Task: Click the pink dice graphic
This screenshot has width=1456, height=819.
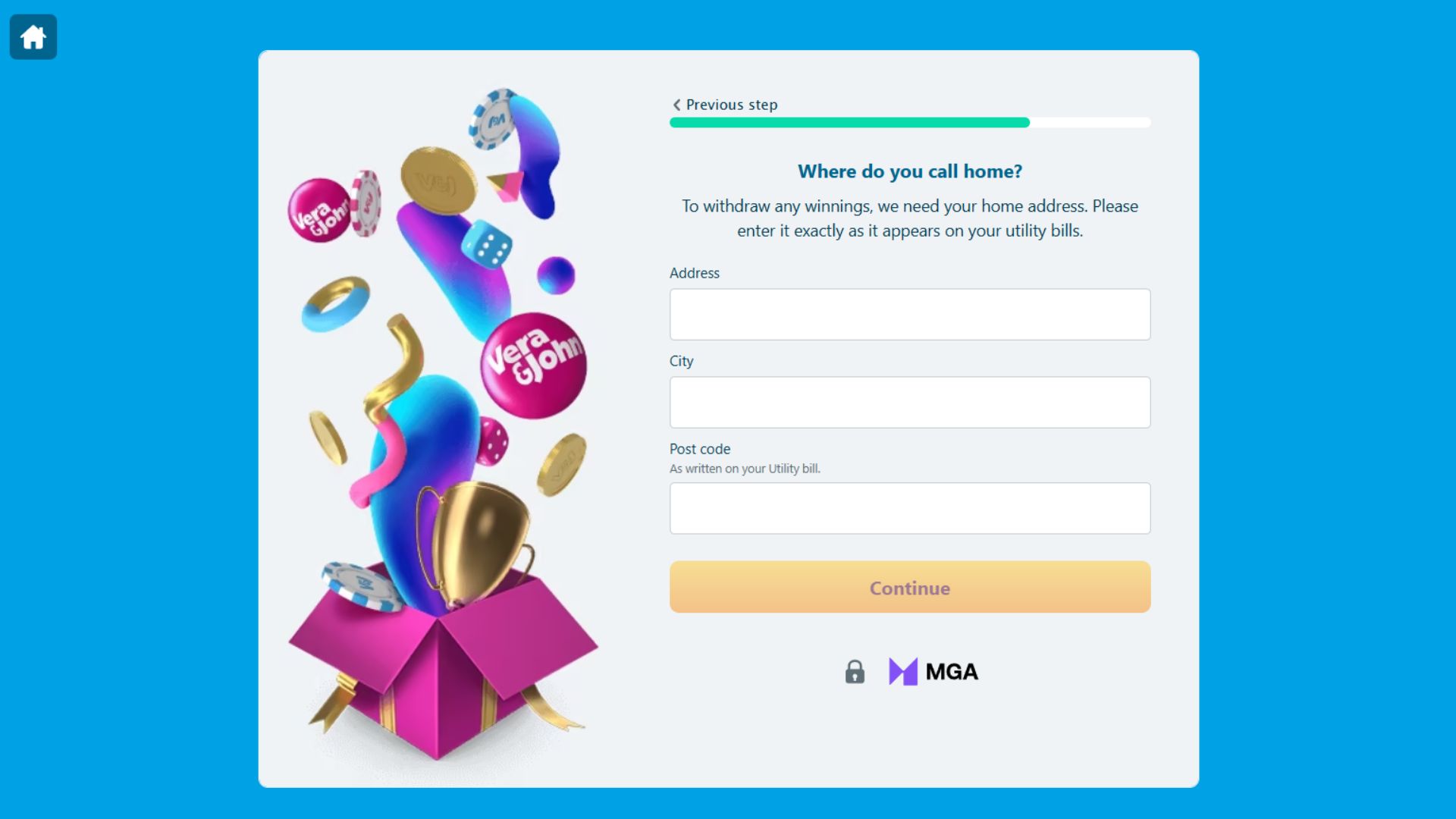Action: tap(493, 441)
